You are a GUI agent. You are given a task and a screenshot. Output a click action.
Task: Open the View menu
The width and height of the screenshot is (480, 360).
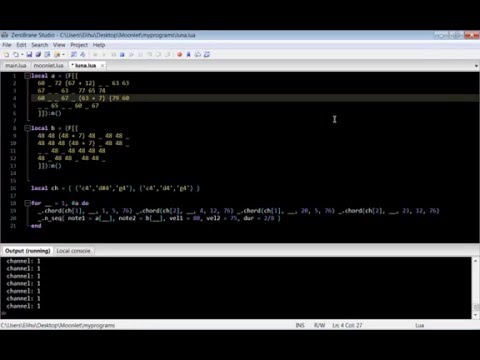59,45
